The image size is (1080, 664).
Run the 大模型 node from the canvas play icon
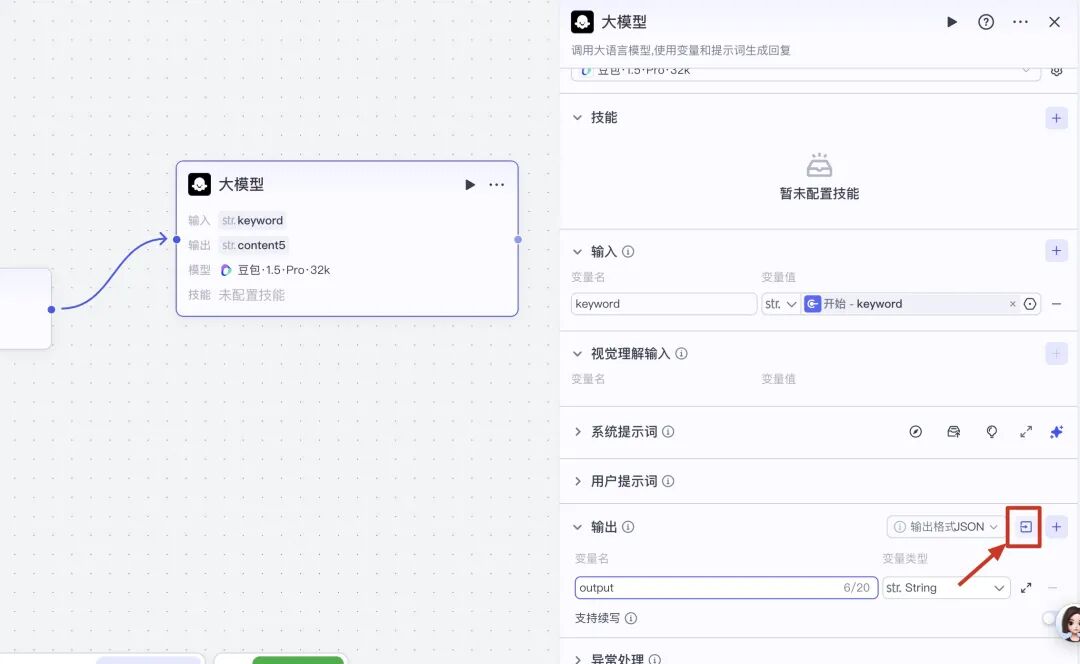coord(469,184)
